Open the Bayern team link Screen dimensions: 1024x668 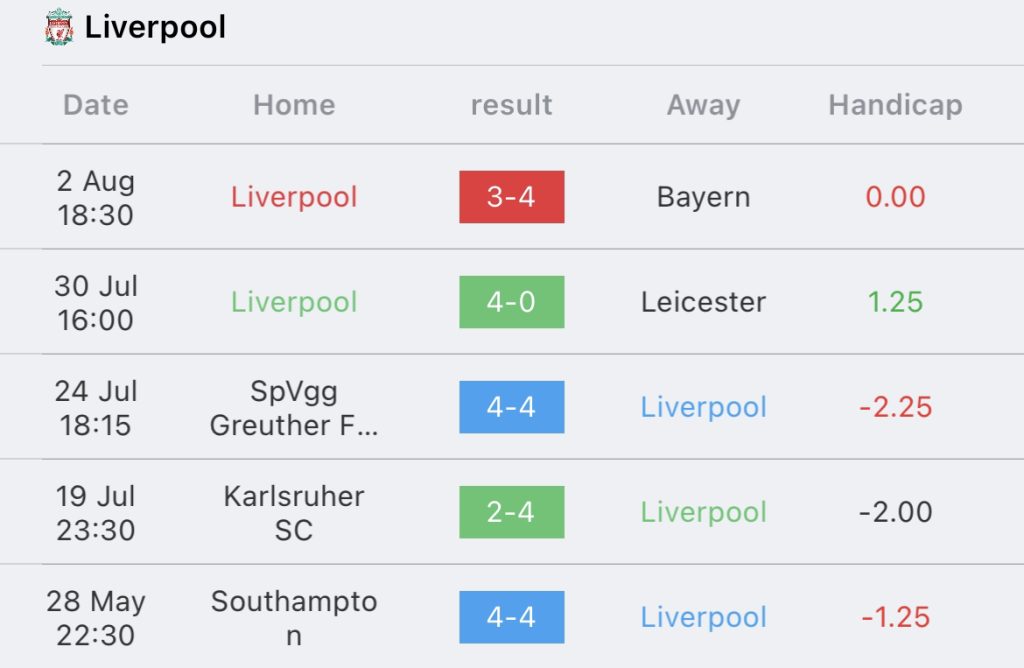[704, 197]
